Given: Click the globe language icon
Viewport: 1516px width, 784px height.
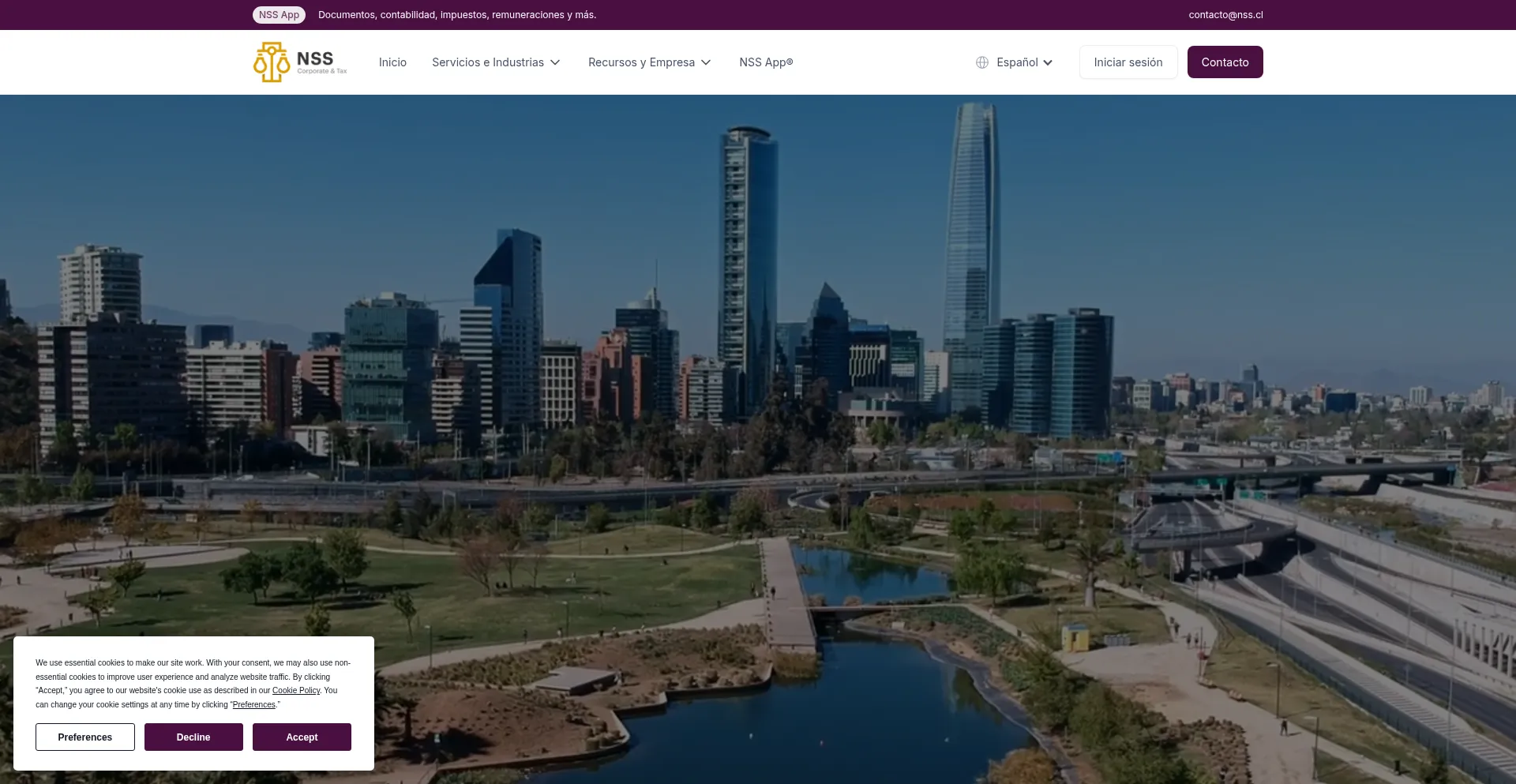Looking at the screenshot, I should pos(982,62).
